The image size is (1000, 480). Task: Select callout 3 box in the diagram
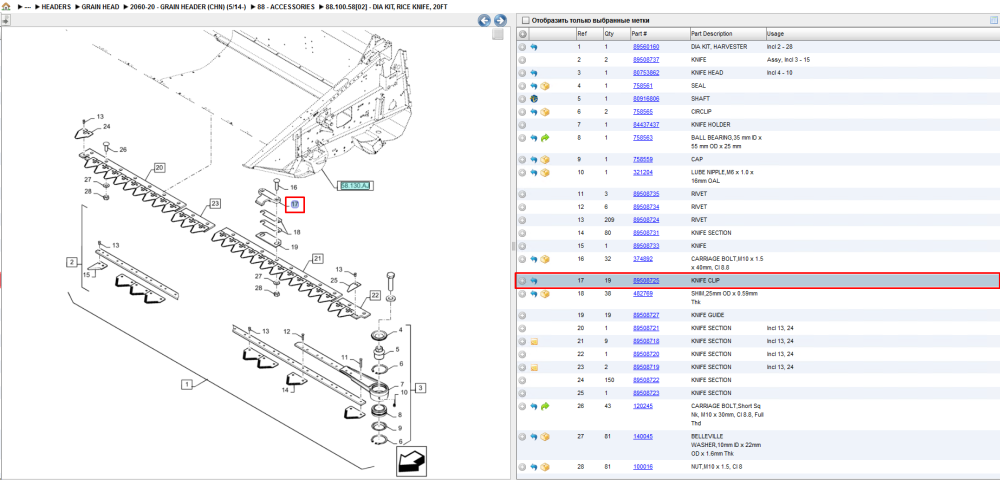tap(420, 387)
